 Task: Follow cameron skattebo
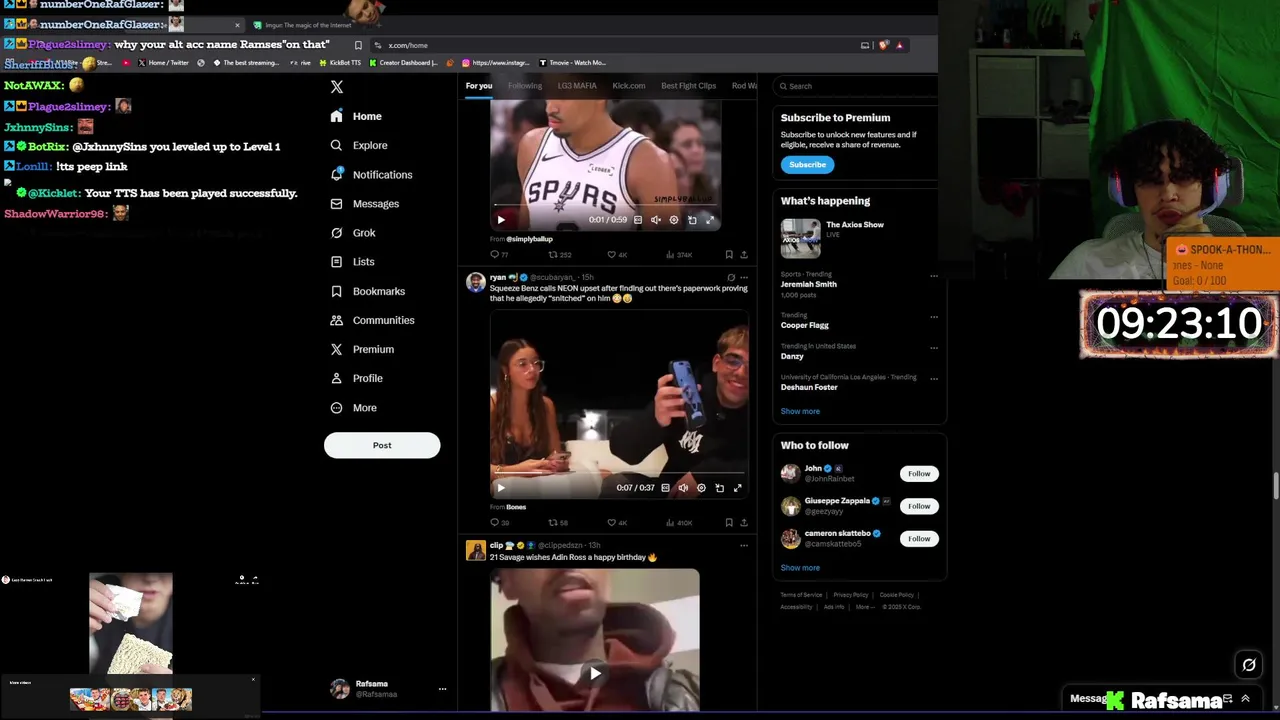pyautogui.click(x=919, y=539)
